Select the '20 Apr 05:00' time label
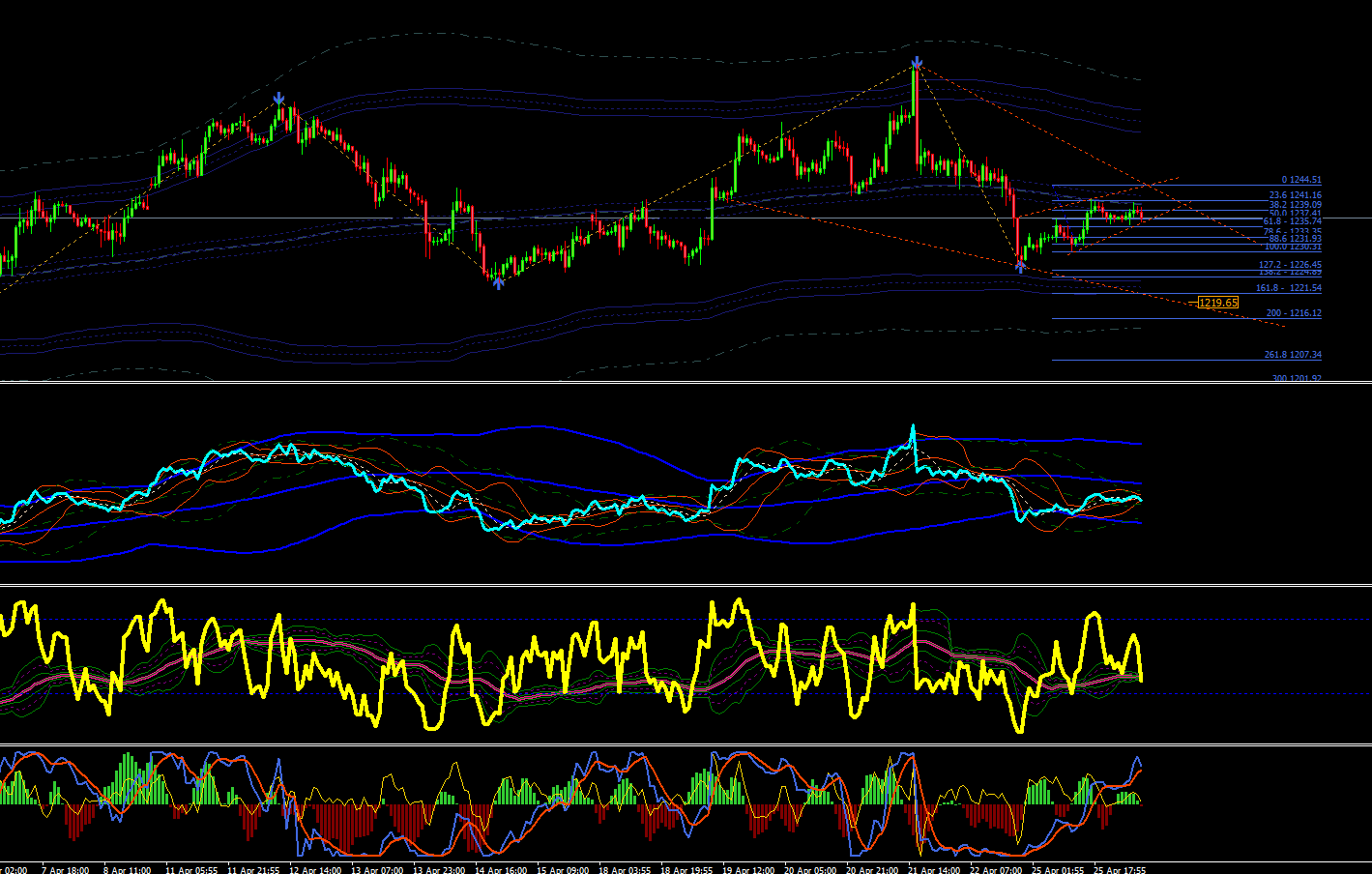Viewport: 1372px width, 874px height. pos(810,870)
